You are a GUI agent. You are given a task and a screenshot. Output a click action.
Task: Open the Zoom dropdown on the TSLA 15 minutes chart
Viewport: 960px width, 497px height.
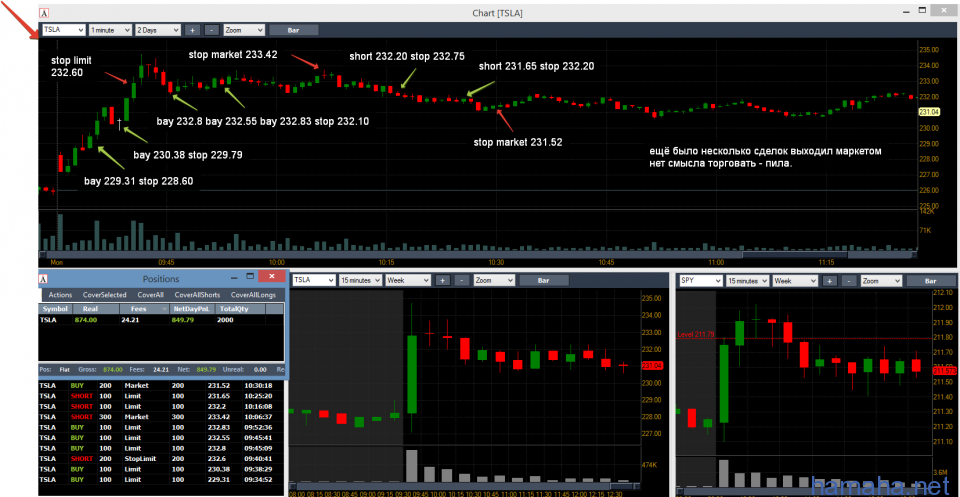click(494, 280)
